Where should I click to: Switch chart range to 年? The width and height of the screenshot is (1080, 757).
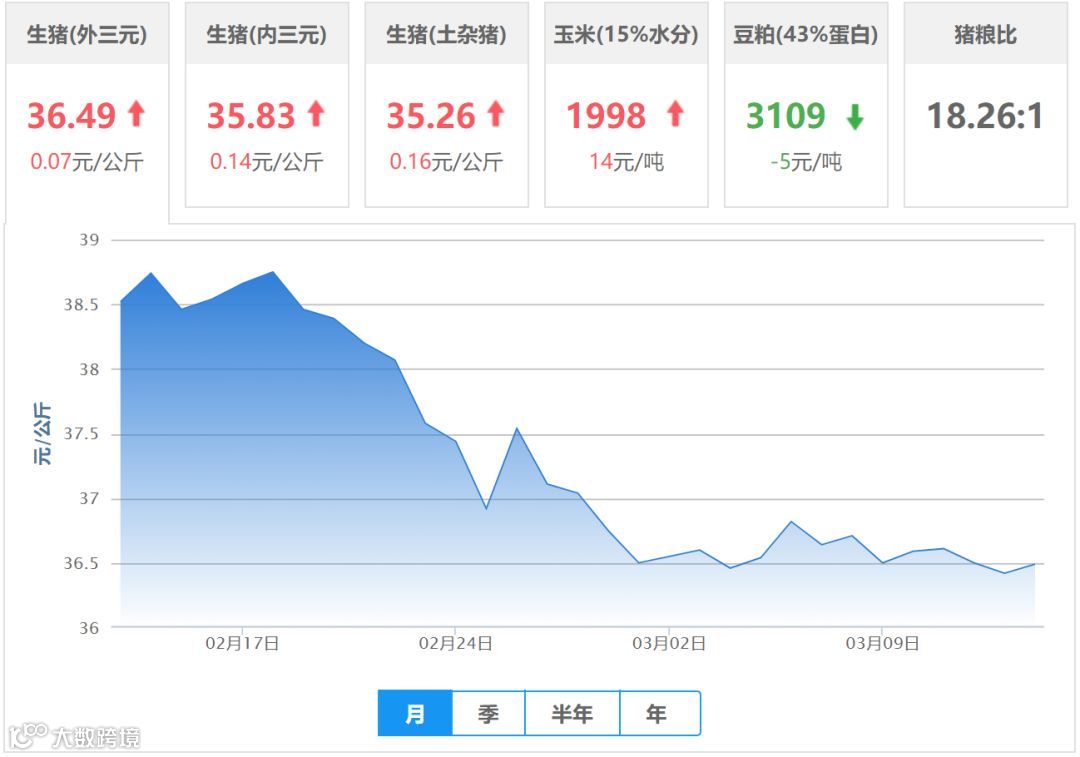click(660, 714)
